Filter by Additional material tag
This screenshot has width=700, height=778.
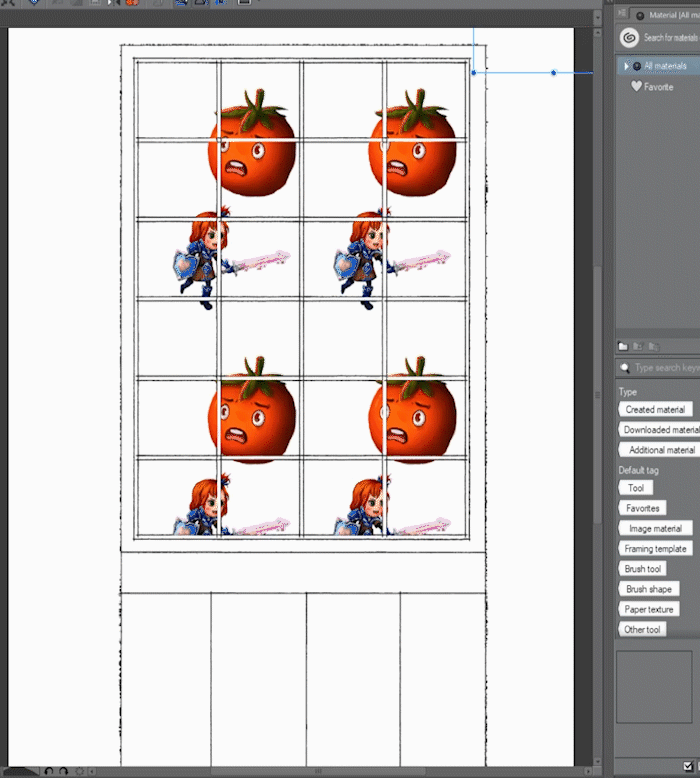tap(660, 450)
